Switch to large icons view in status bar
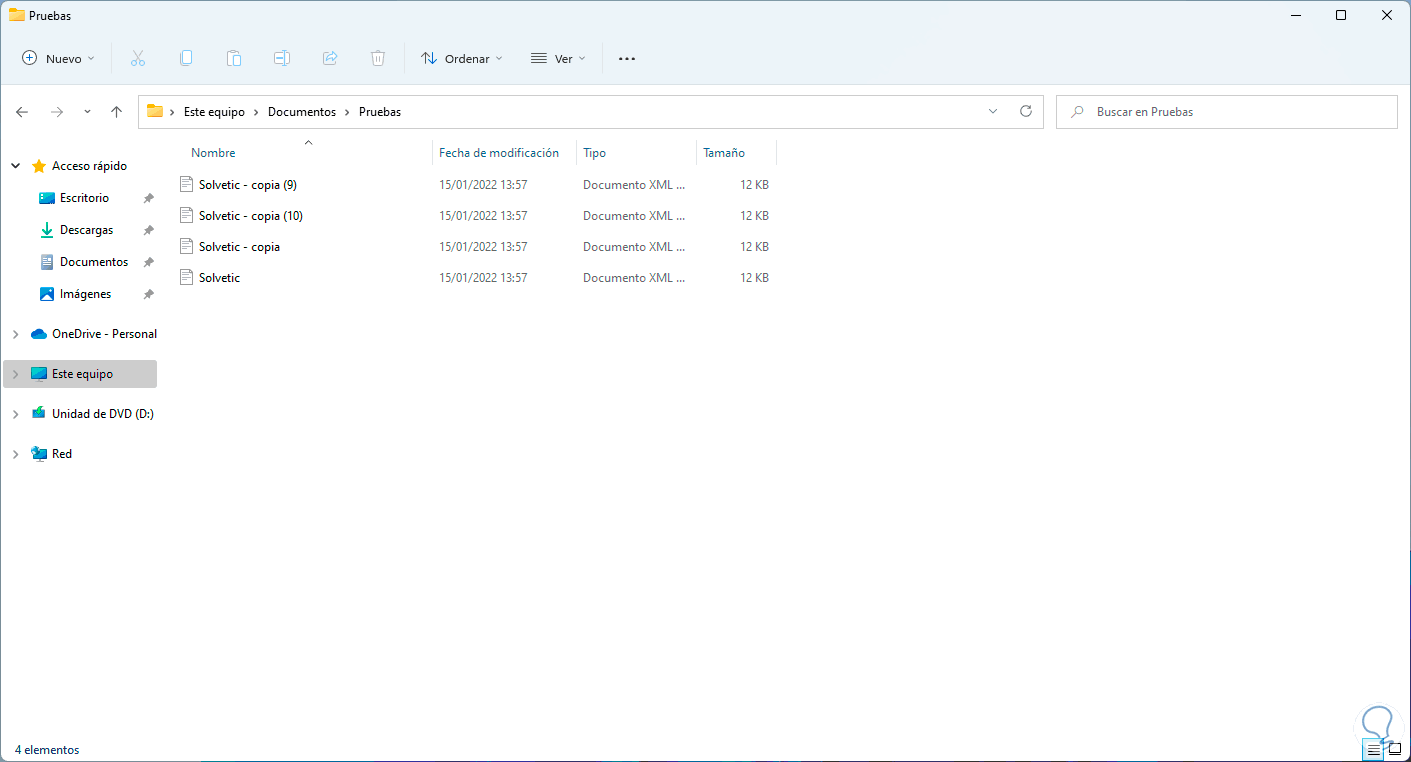This screenshot has width=1411, height=762. coord(1395,750)
